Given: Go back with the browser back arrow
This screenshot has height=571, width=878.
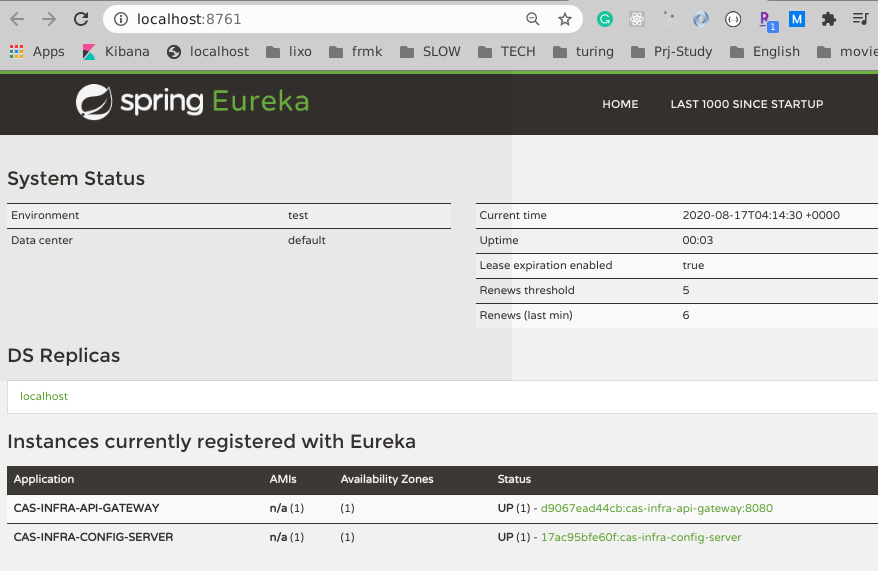Looking at the screenshot, I should coord(17,19).
